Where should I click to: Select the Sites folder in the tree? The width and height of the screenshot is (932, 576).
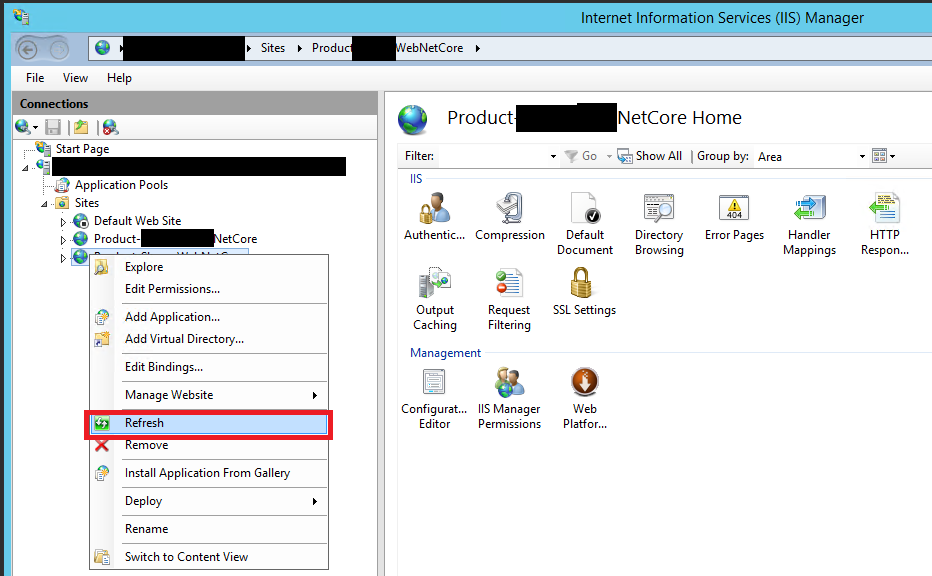tap(87, 203)
